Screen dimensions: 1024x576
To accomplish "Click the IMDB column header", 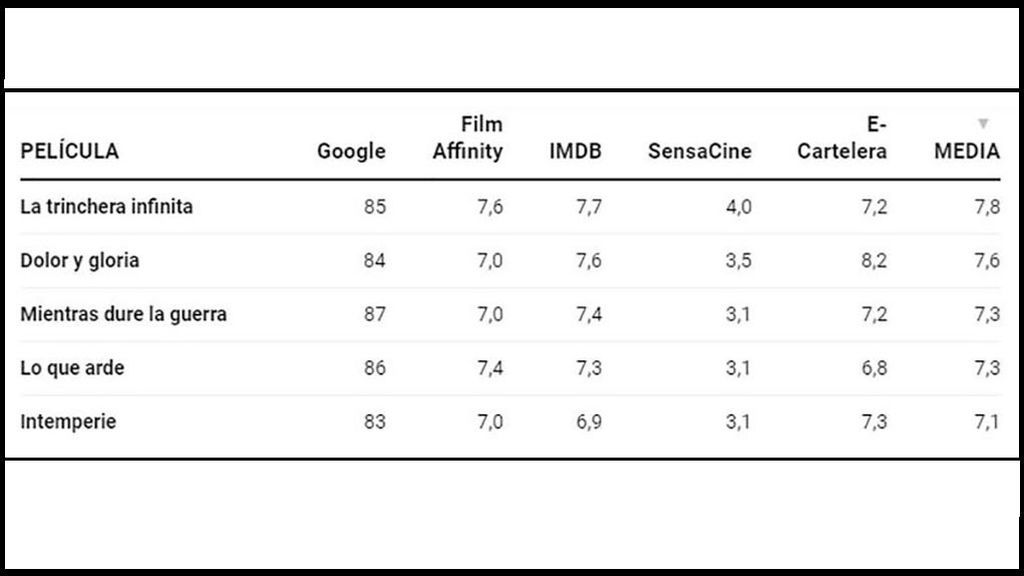I will pyautogui.click(x=575, y=151).
